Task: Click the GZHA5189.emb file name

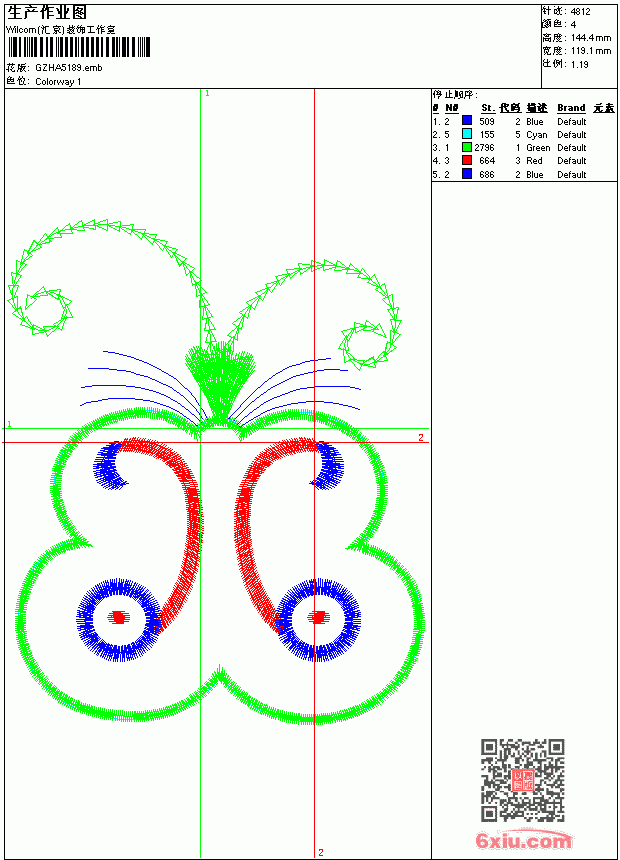Action: click(69, 68)
